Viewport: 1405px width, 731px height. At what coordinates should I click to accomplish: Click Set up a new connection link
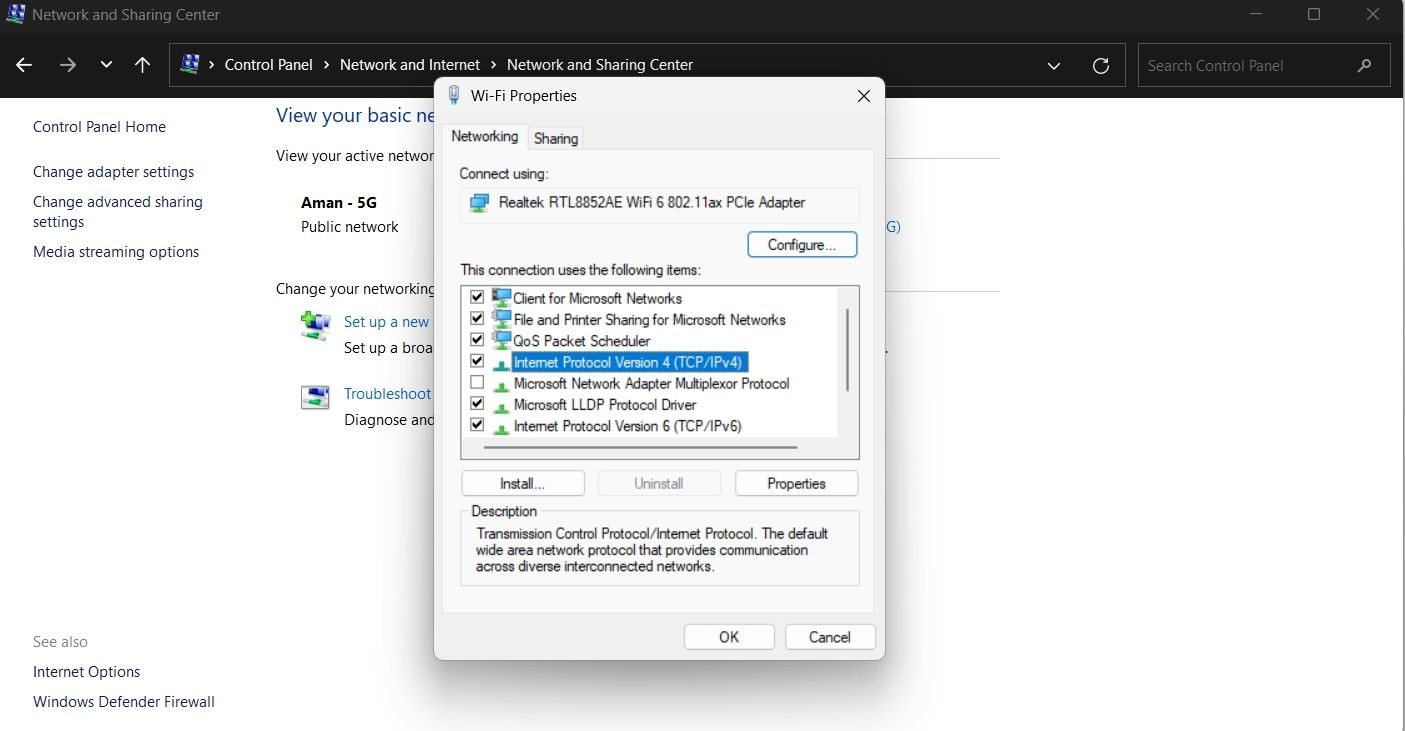click(x=387, y=322)
